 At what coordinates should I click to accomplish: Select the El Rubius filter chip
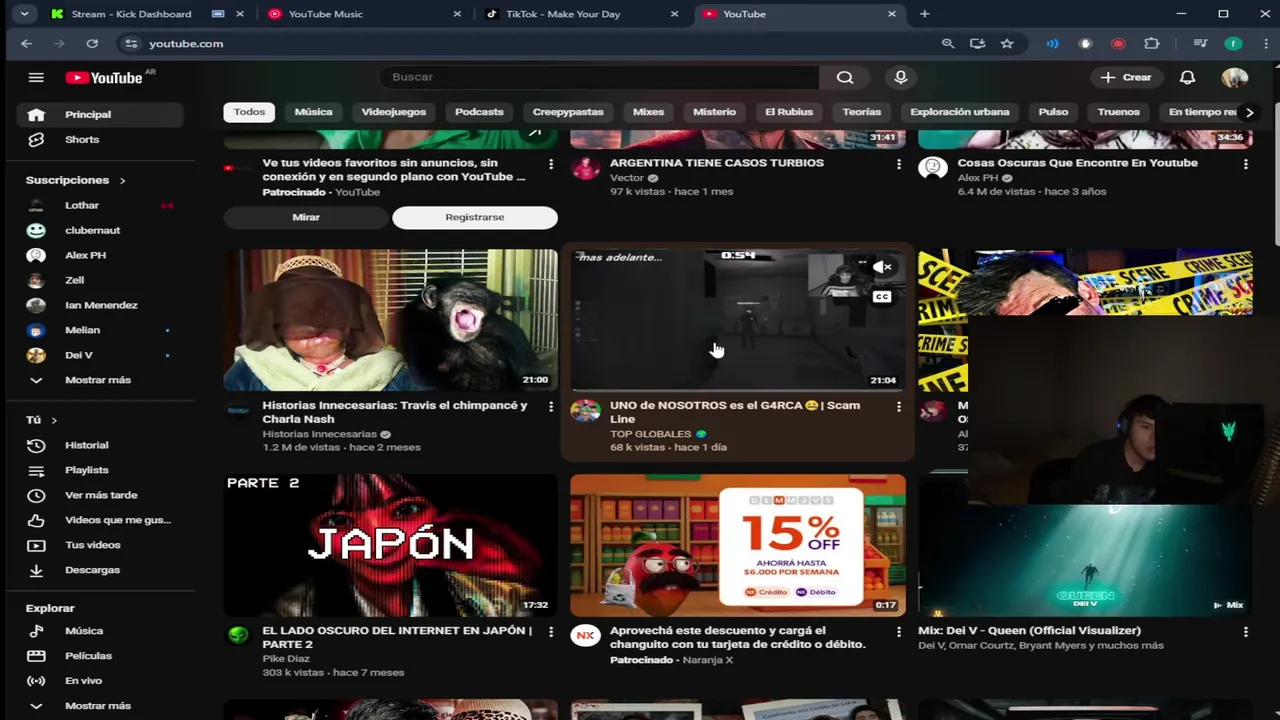[x=789, y=112]
